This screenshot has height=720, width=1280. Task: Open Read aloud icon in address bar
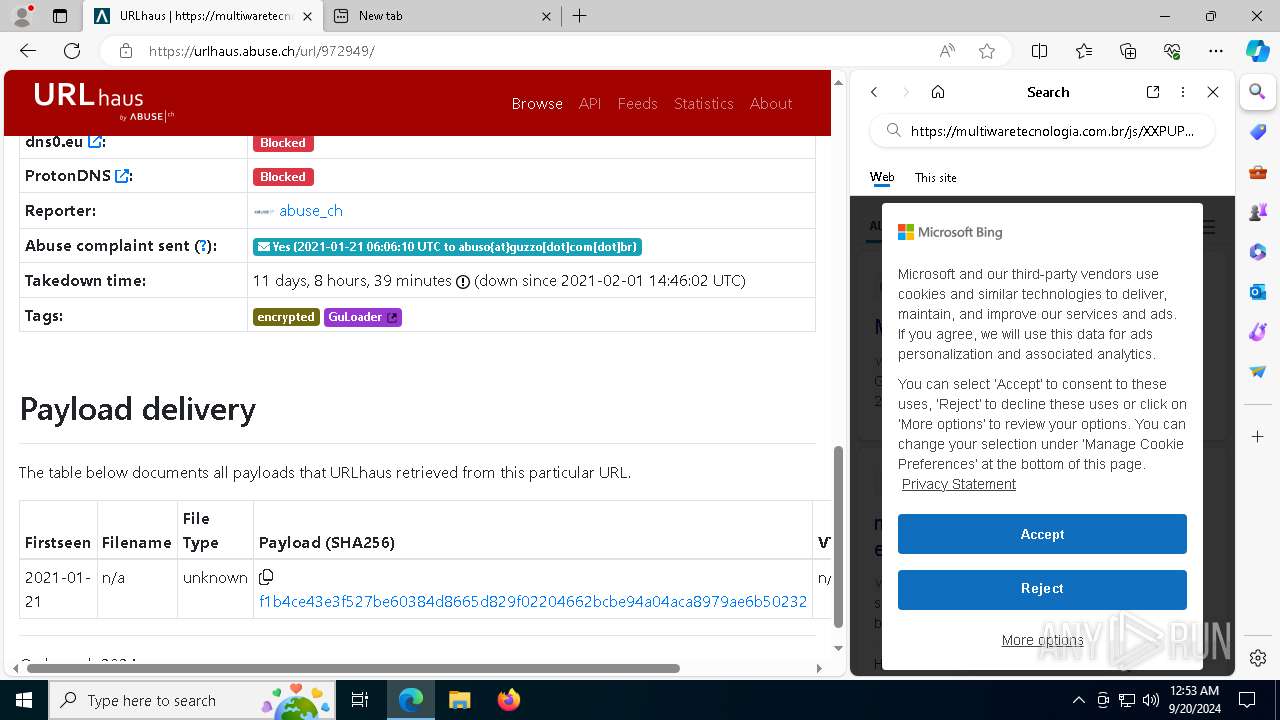coord(947,51)
